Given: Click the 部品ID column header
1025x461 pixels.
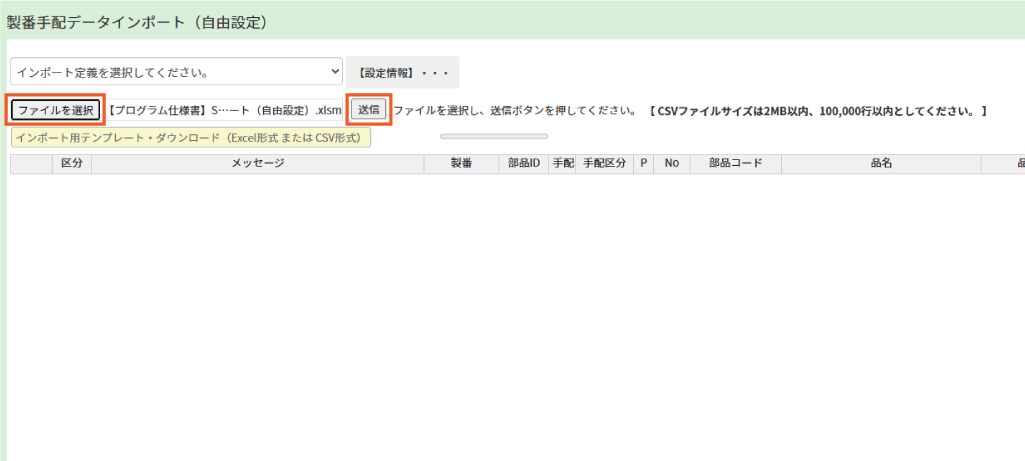Looking at the screenshot, I should 523,164.
